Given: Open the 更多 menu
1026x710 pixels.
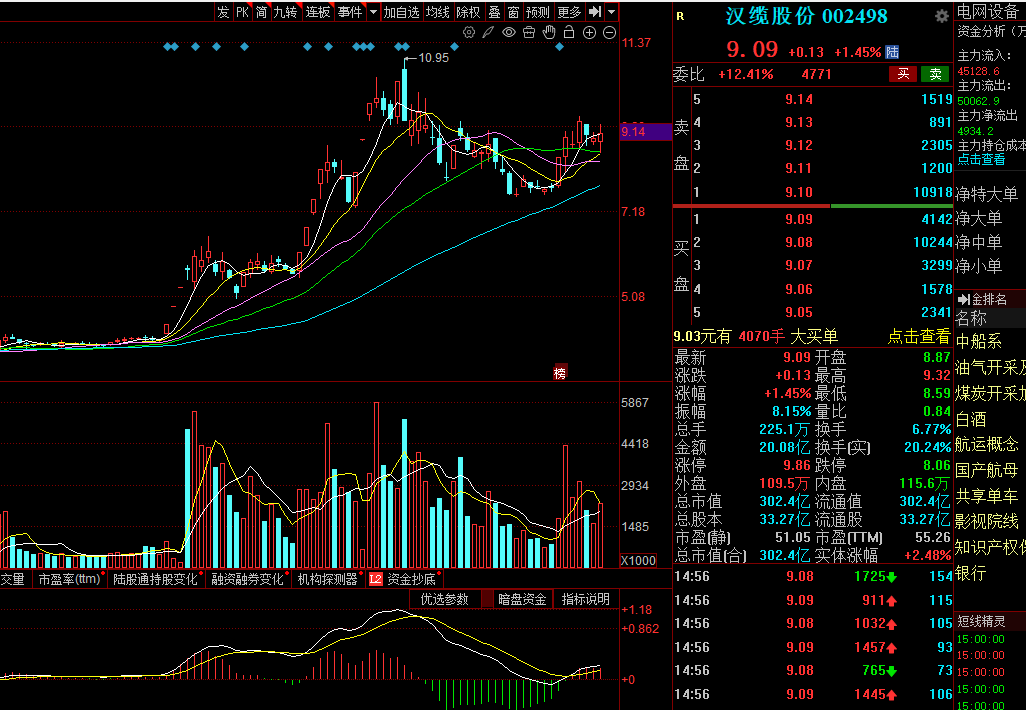Looking at the screenshot, I should pos(569,12).
